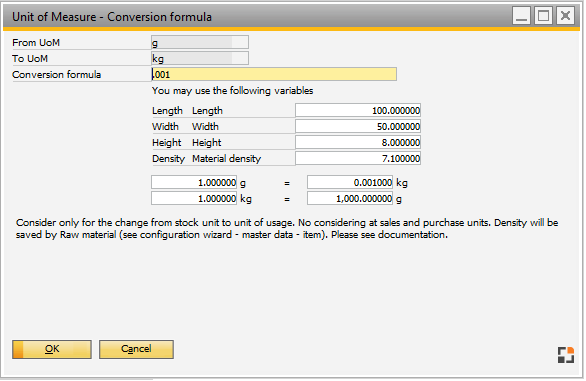Click the 1.000000 g quantity field

(194, 182)
